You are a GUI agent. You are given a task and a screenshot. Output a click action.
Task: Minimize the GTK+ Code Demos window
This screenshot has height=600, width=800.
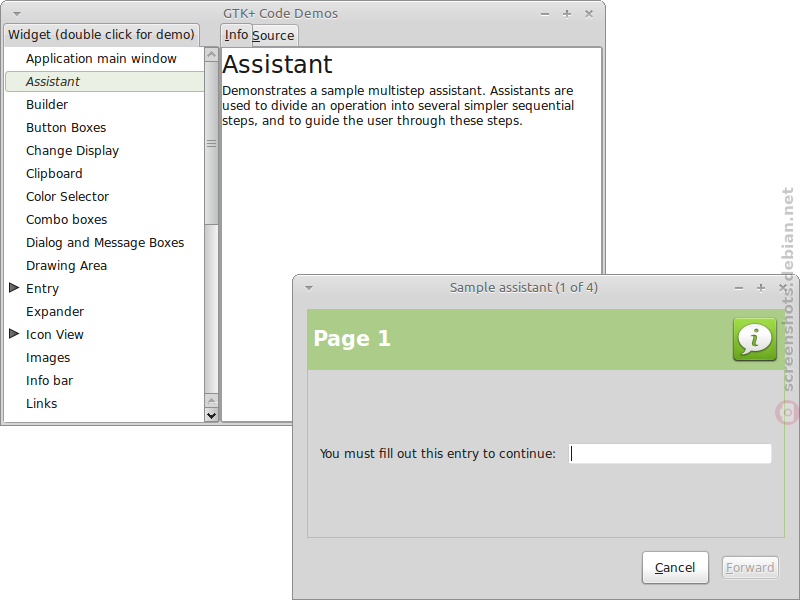pos(545,14)
